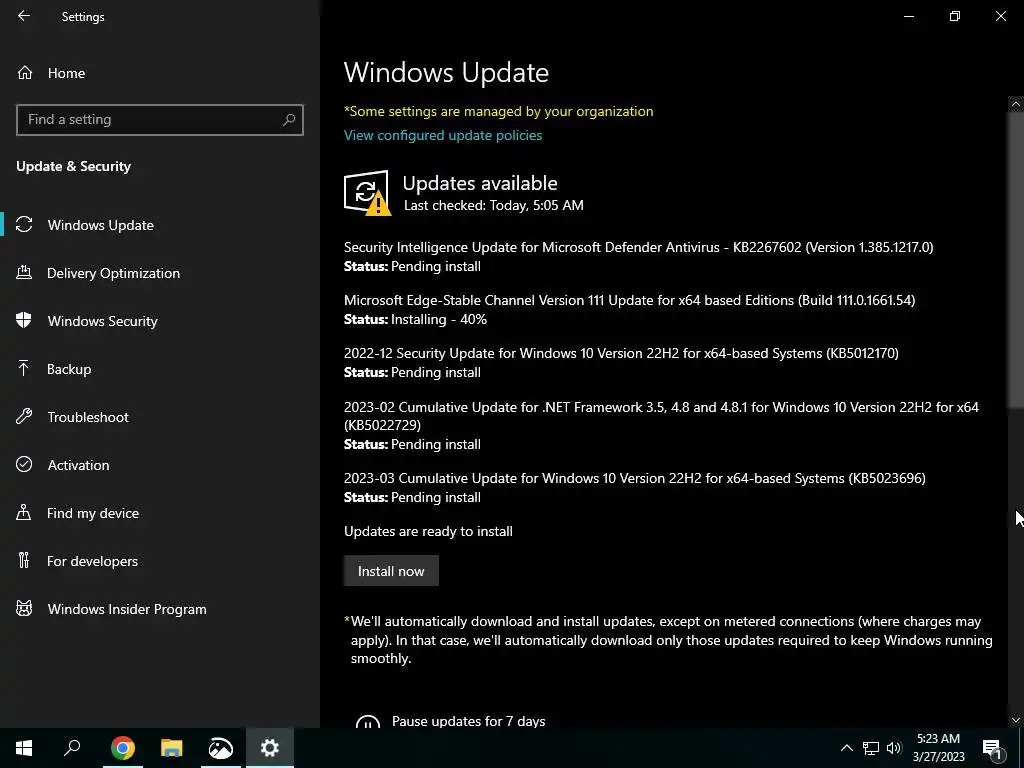Open File Explorer from the taskbar
Screen dimensions: 1024x768
click(171, 748)
